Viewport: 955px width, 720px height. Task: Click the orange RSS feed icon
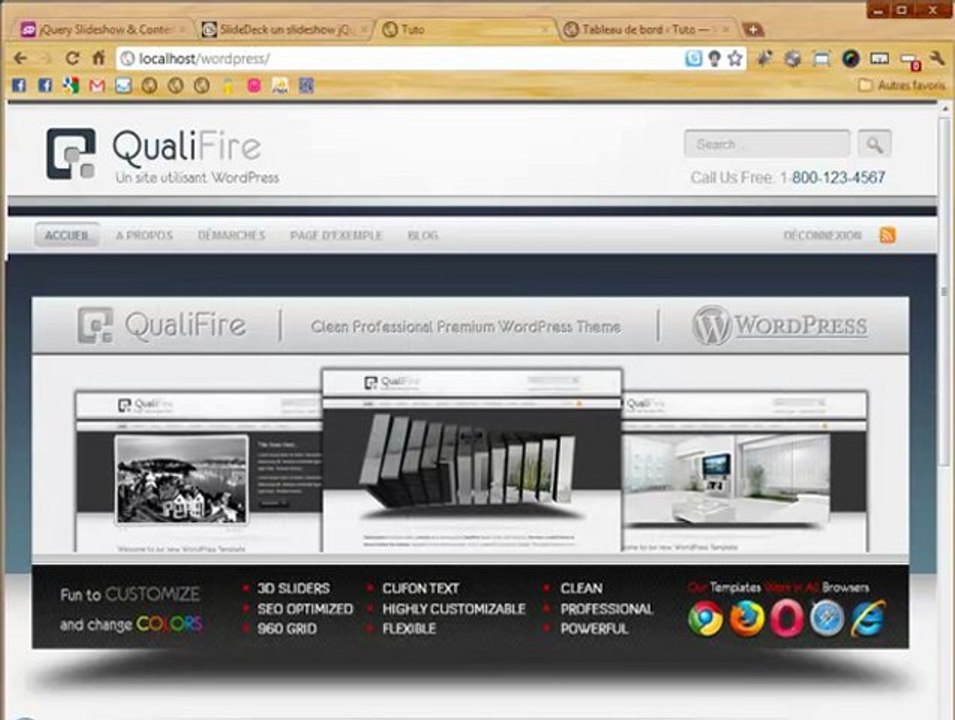(887, 235)
